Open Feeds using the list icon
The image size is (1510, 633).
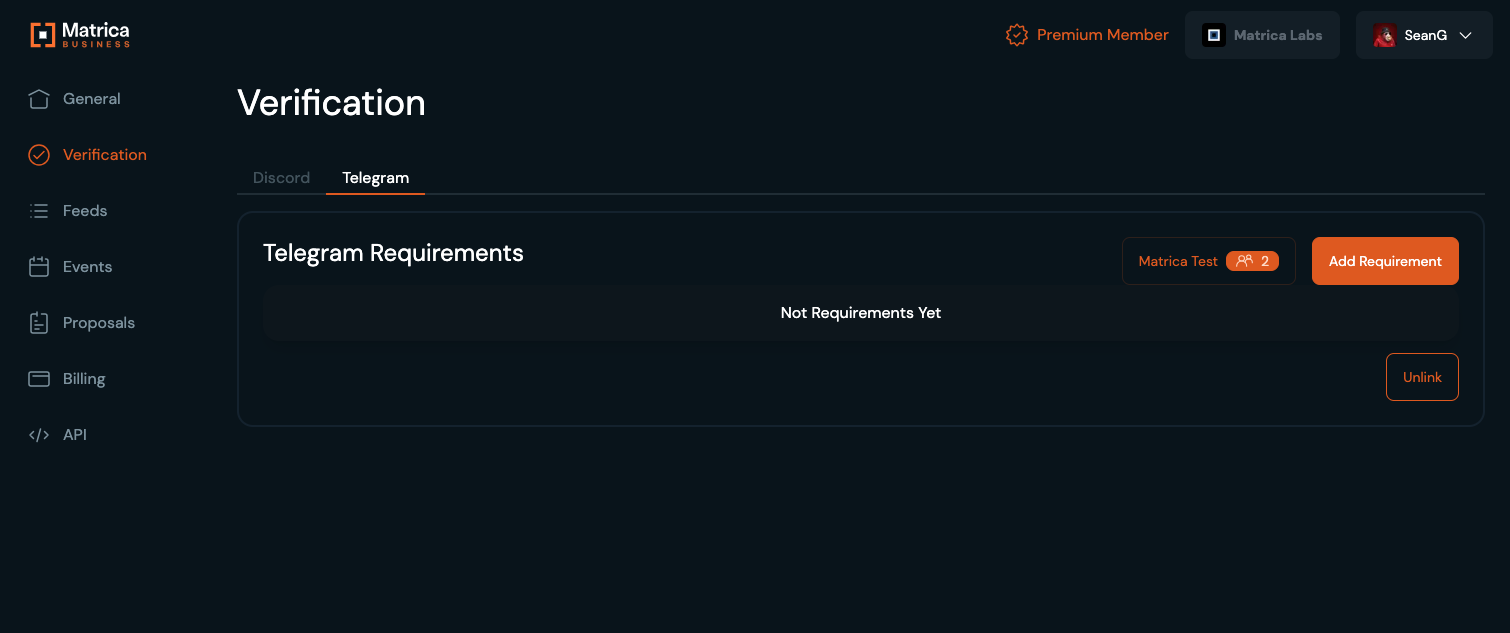pyautogui.click(x=39, y=211)
